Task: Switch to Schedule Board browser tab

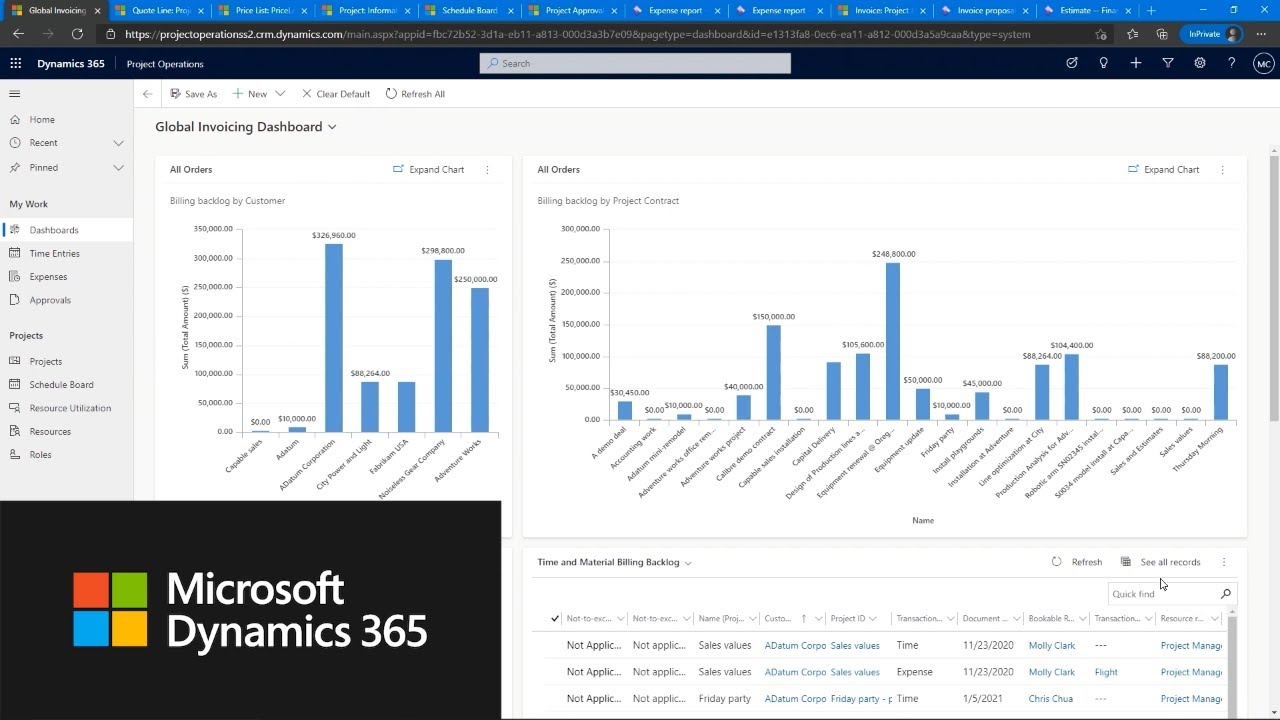Action: click(467, 10)
